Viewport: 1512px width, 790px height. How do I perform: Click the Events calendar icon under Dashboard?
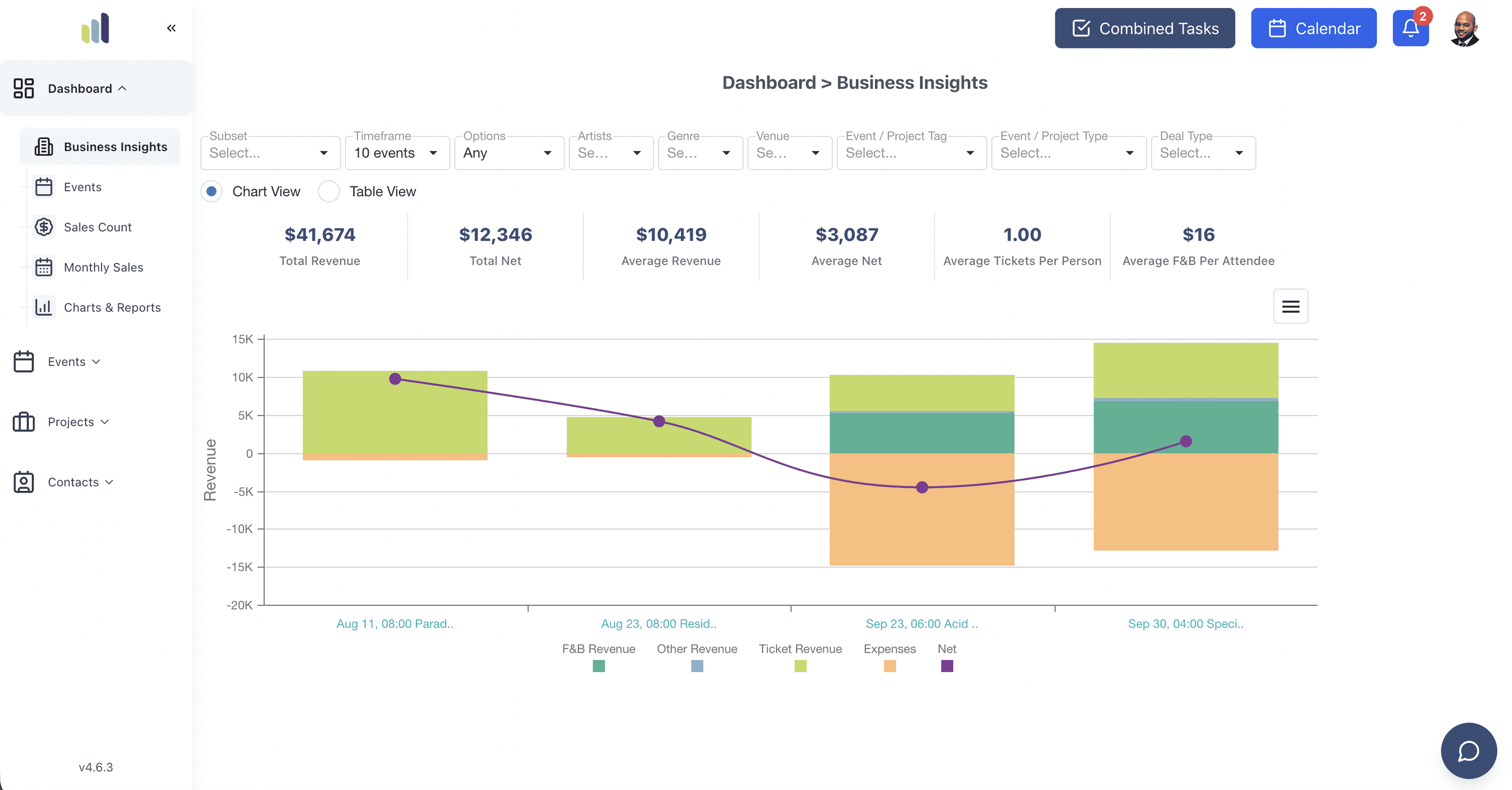[43, 187]
